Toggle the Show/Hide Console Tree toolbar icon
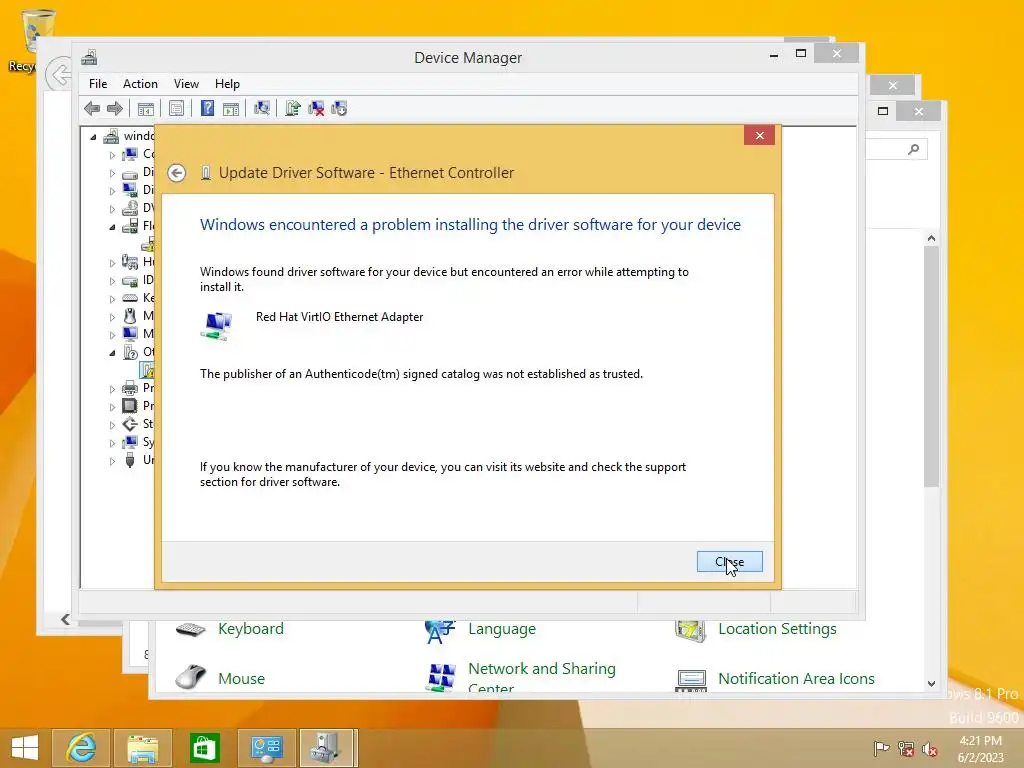The image size is (1024, 768). point(146,108)
